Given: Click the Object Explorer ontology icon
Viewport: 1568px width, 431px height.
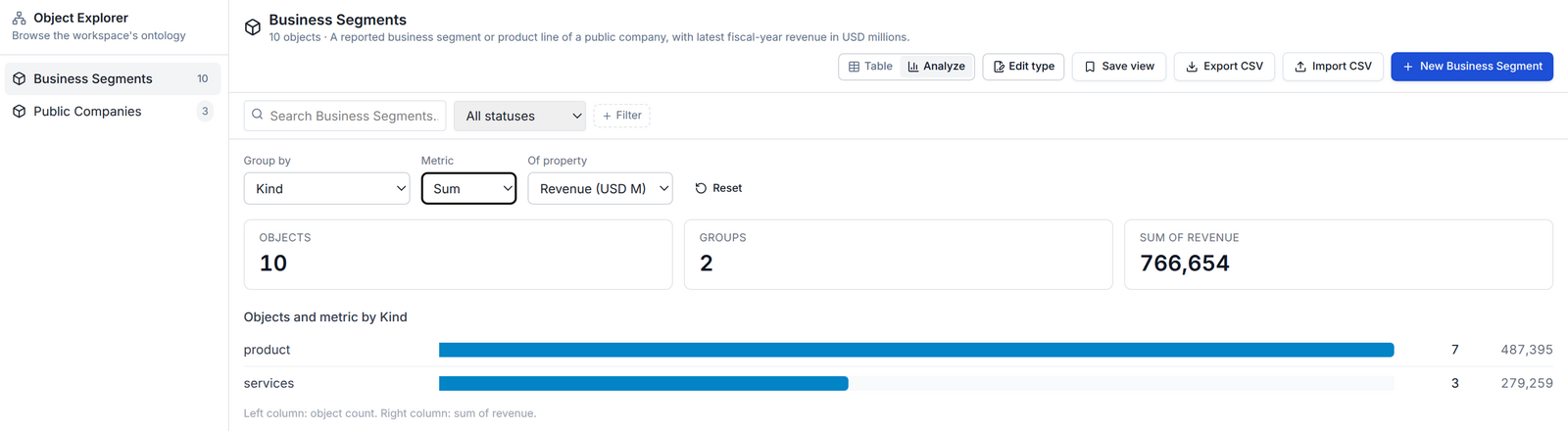Looking at the screenshot, I should pos(19,18).
